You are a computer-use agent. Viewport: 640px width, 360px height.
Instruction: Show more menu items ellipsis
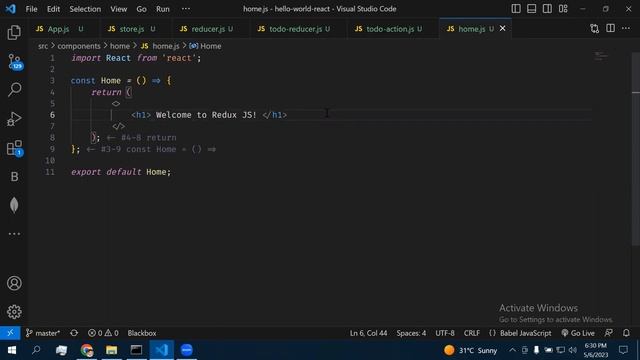click(186, 9)
